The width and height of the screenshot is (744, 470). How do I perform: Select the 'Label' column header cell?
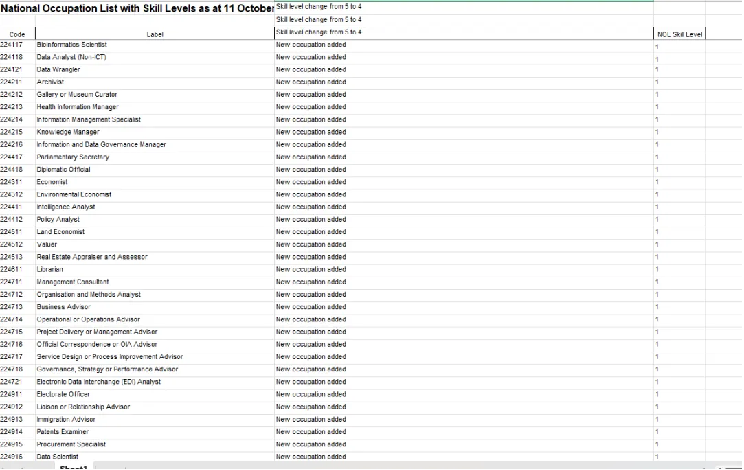tap(155, 34)
